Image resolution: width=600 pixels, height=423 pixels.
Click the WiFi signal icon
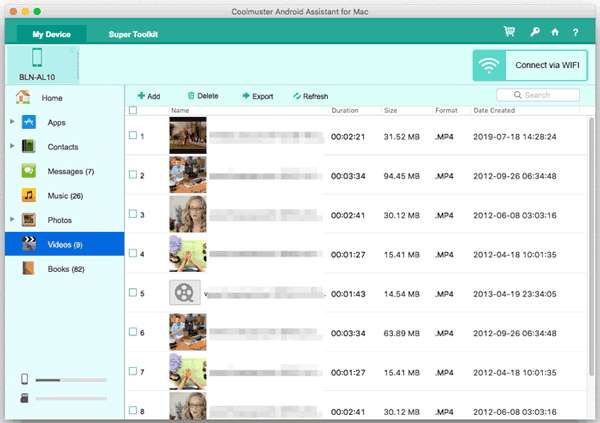point(489,65)
